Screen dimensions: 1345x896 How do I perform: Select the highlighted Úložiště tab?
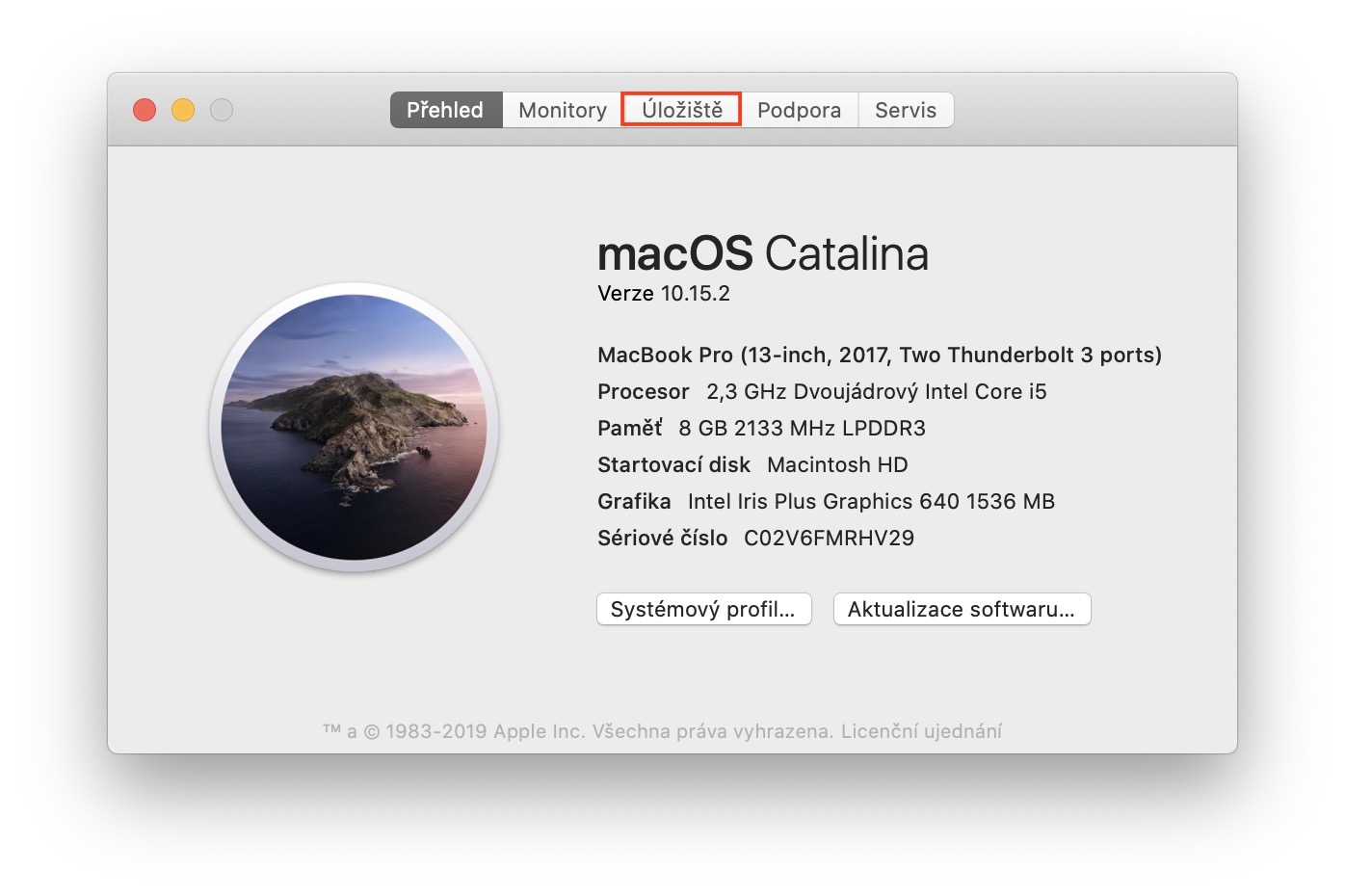tap(681, 110)
